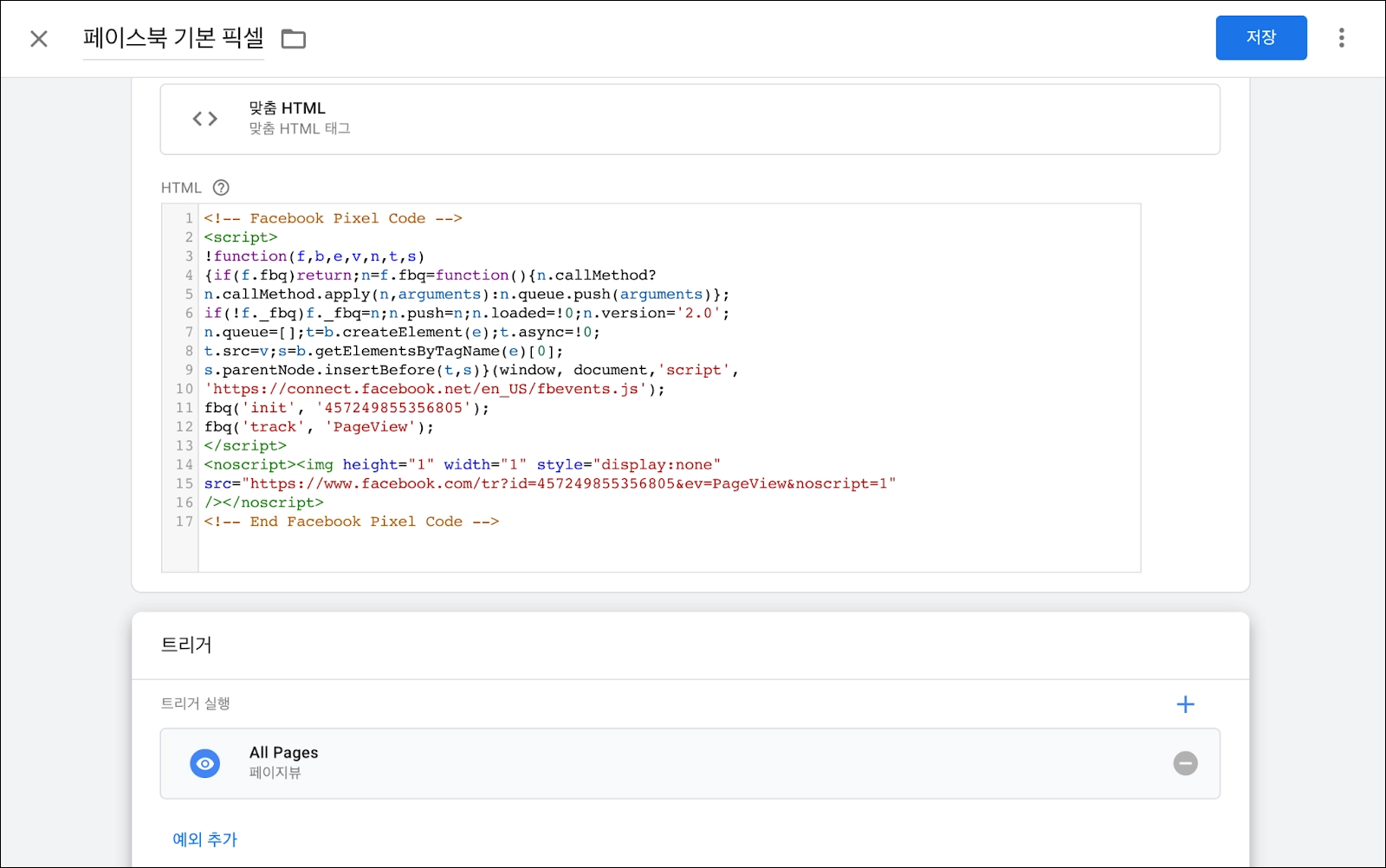
Task: Select the 맞춤 HTML tag type card
Action: [690, 119]
